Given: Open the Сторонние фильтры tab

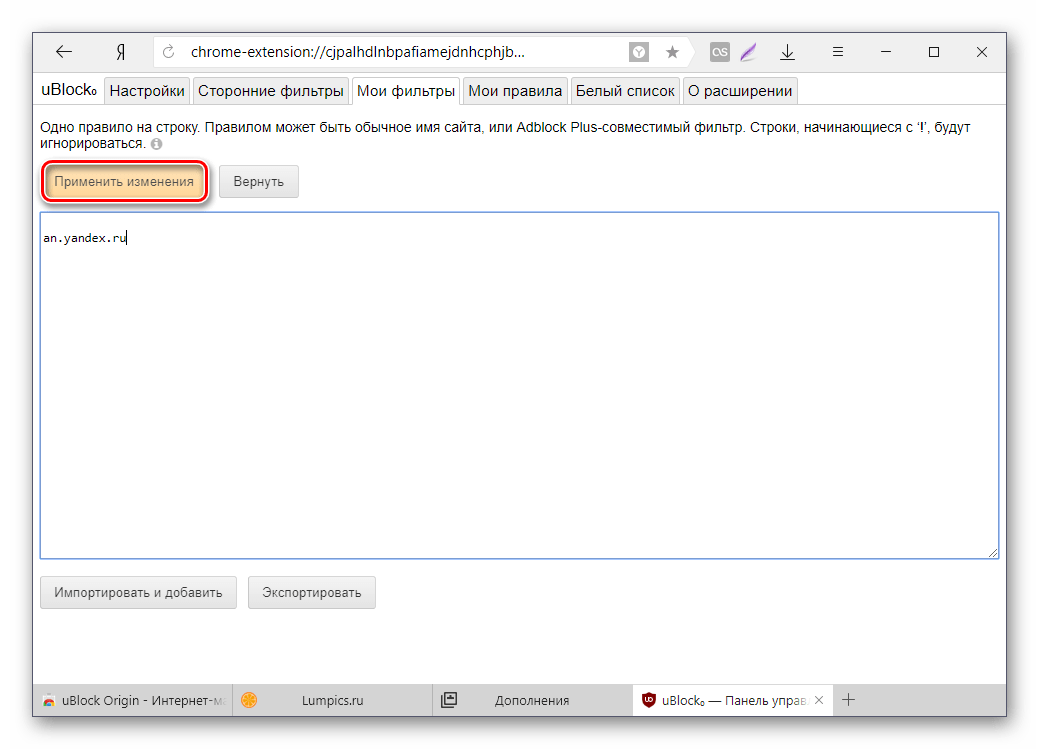Looking at the screenshot, I should click(x=270, y=91).
